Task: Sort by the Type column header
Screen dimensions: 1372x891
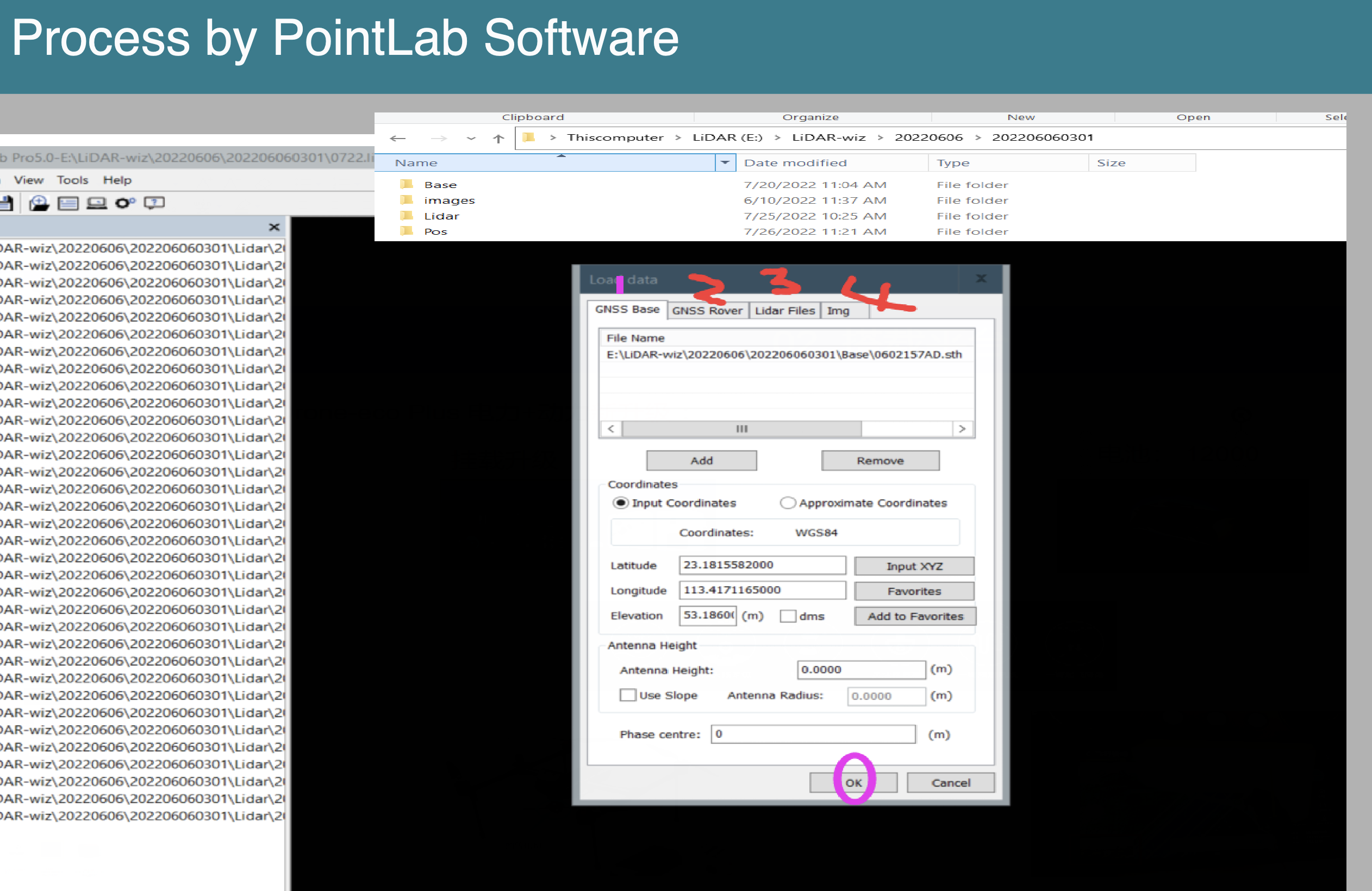Action: tap(1008, 162)
